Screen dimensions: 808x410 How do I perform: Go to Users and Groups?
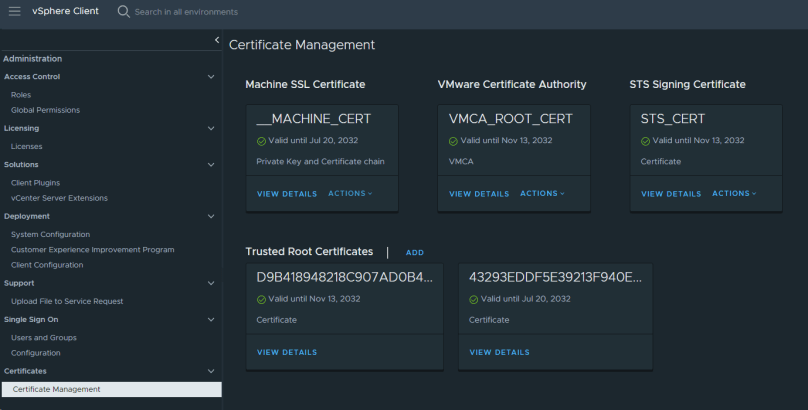point(43,338)
